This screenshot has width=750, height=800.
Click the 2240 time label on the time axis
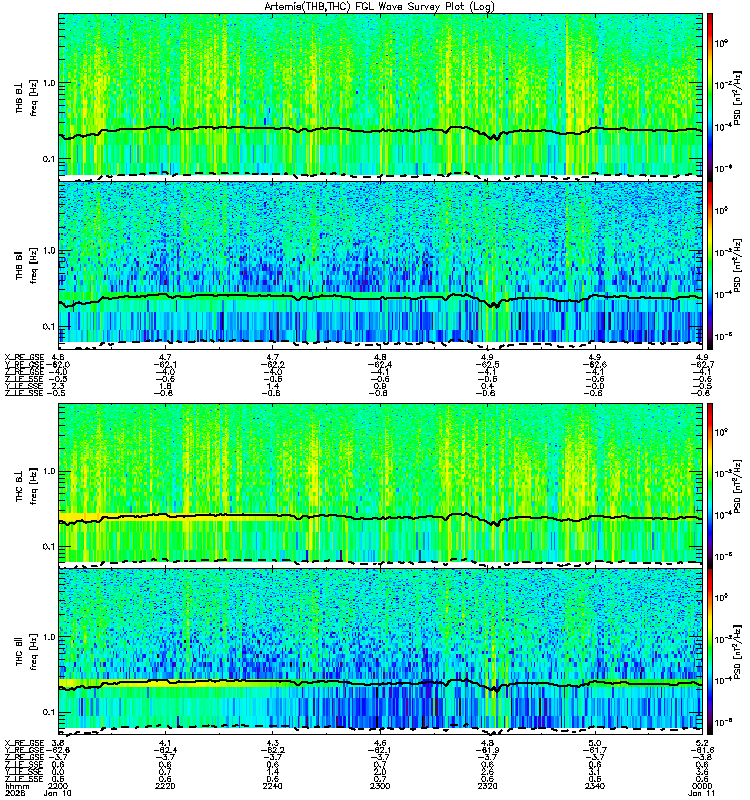pos(272,786)
